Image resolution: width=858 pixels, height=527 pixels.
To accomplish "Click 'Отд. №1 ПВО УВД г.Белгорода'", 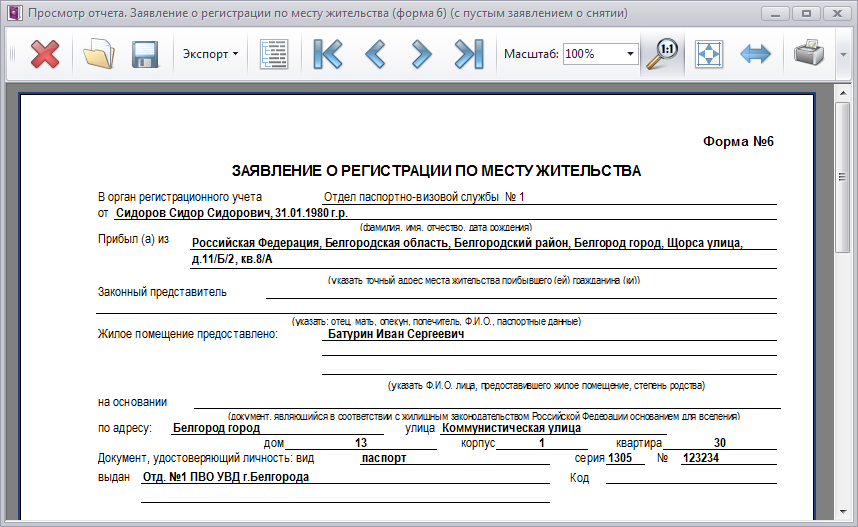I will tap(226, 477).
